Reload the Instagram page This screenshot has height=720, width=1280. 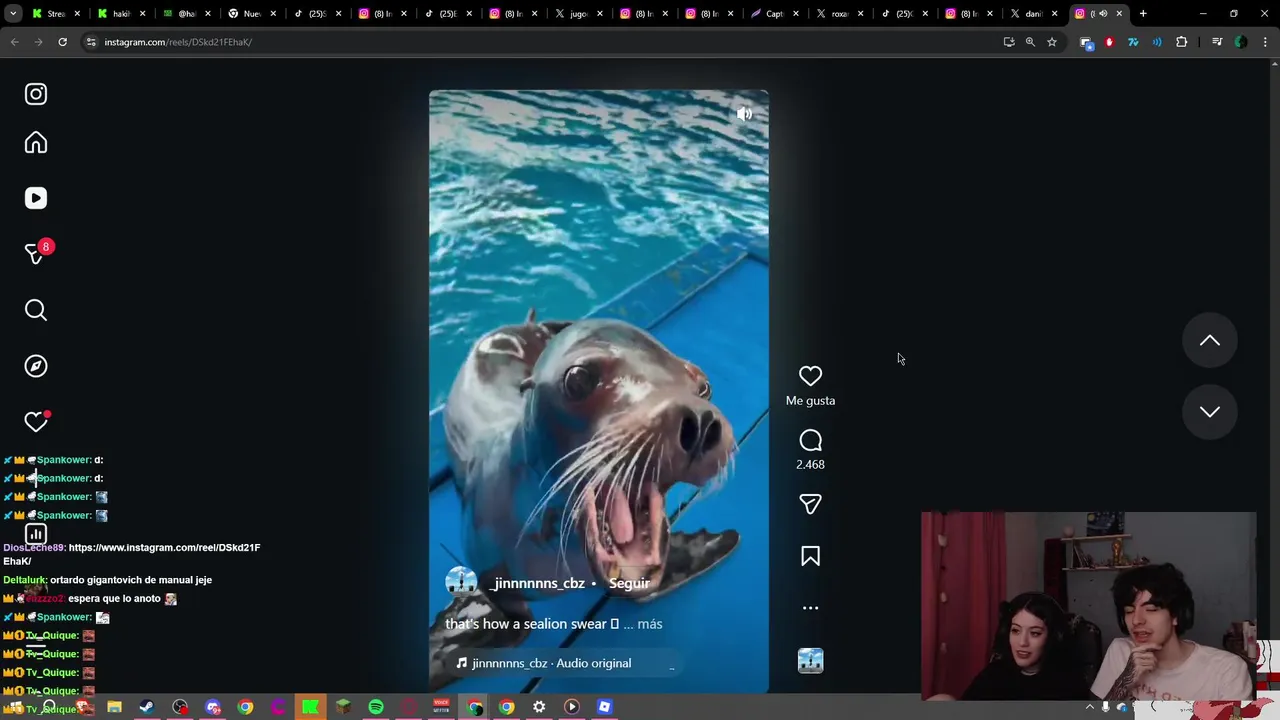click(62, 42)
